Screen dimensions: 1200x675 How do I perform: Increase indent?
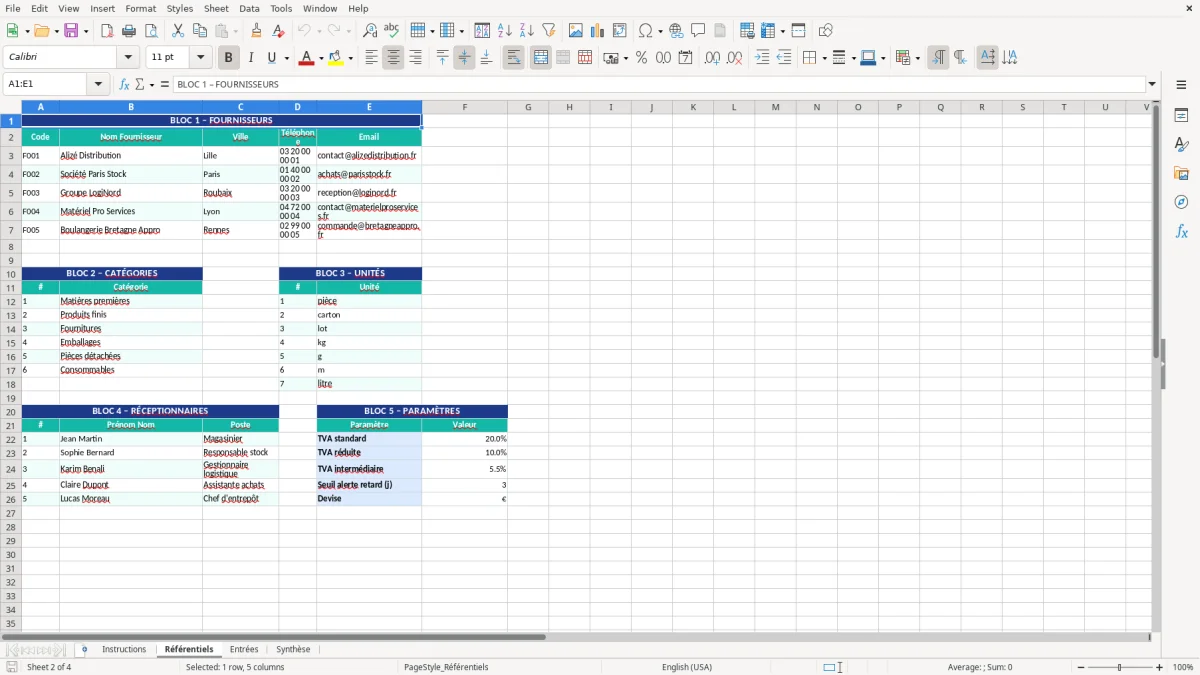click(x=762, y=58)
